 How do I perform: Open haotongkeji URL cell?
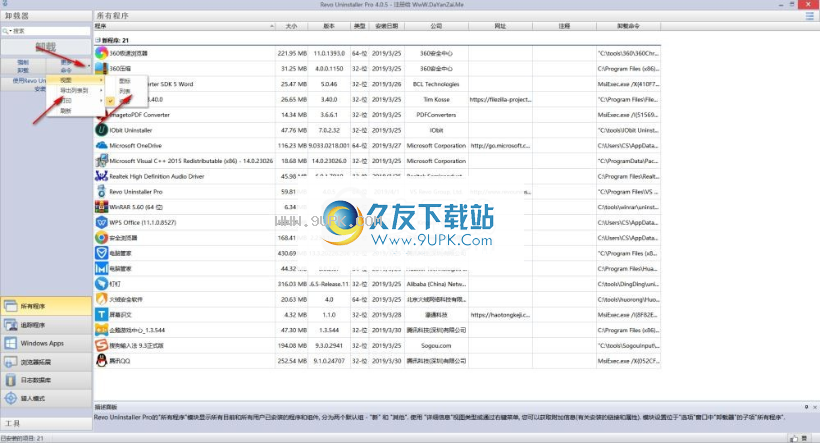(500, 314)
